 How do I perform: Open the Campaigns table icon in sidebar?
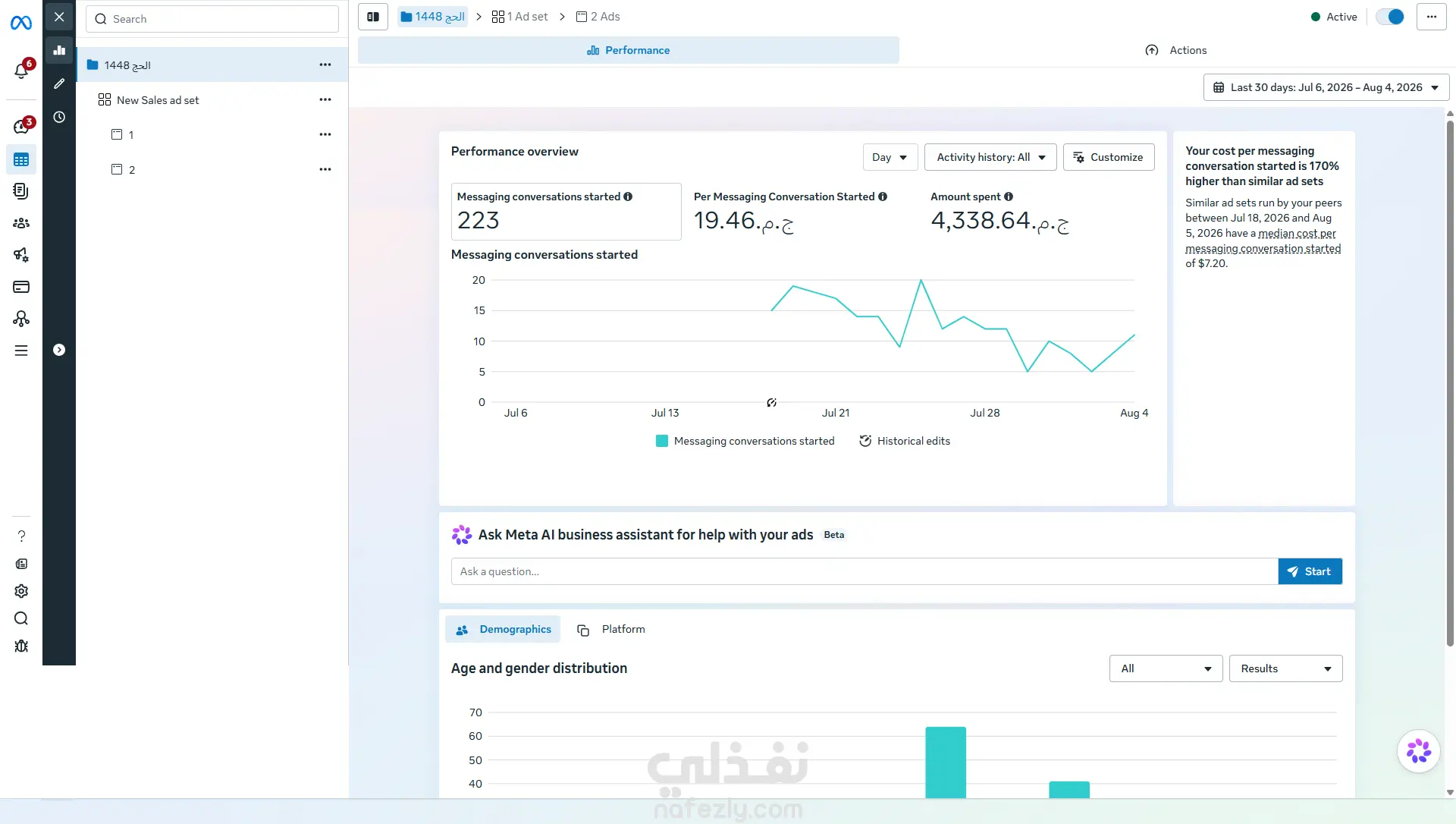click(x=21, y=160)
